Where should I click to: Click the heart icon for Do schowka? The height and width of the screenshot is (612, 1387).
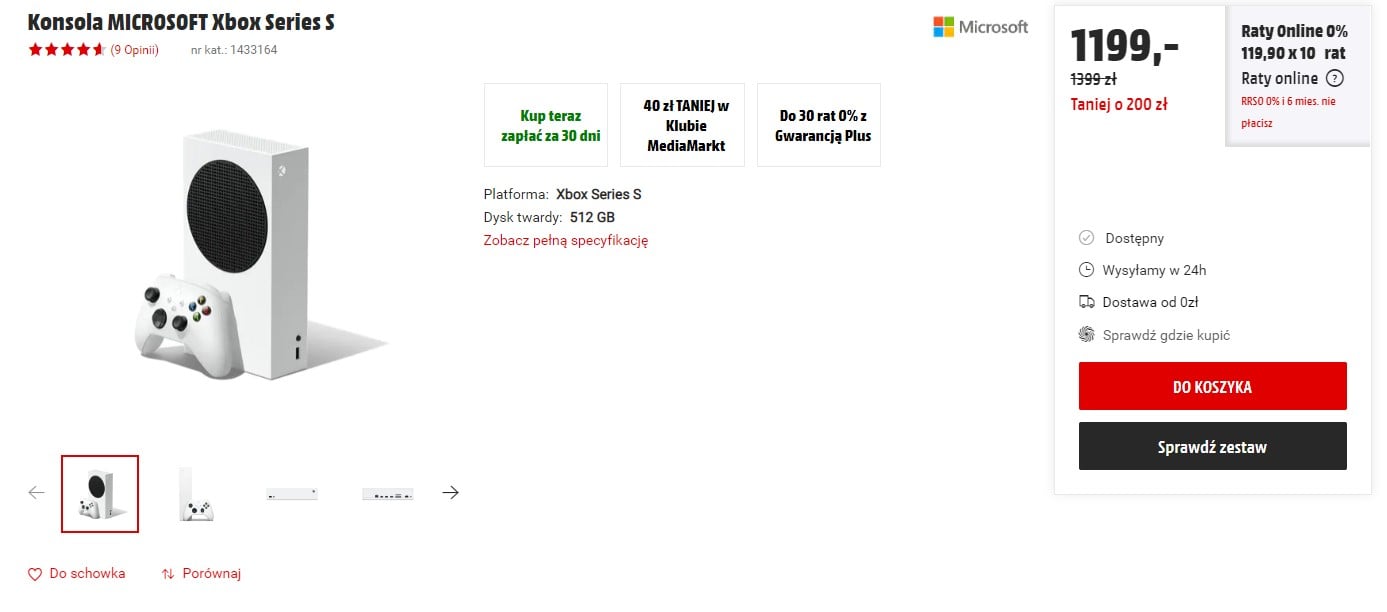[x=35, y=574]
